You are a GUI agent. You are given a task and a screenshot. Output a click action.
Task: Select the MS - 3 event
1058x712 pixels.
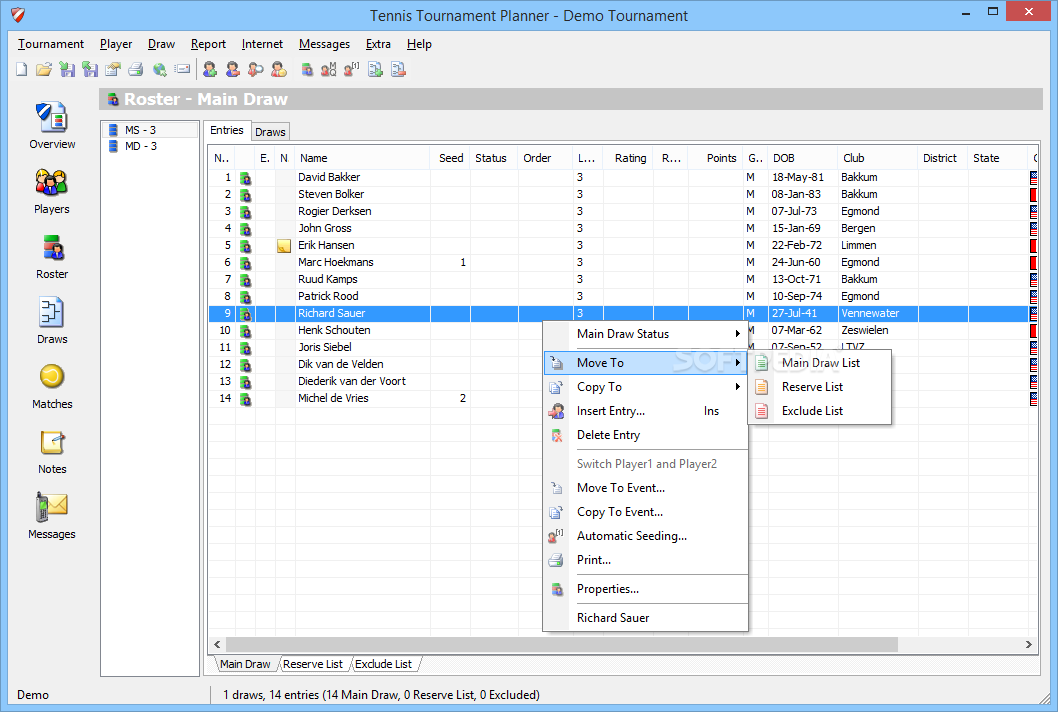(x=150, y=130)
